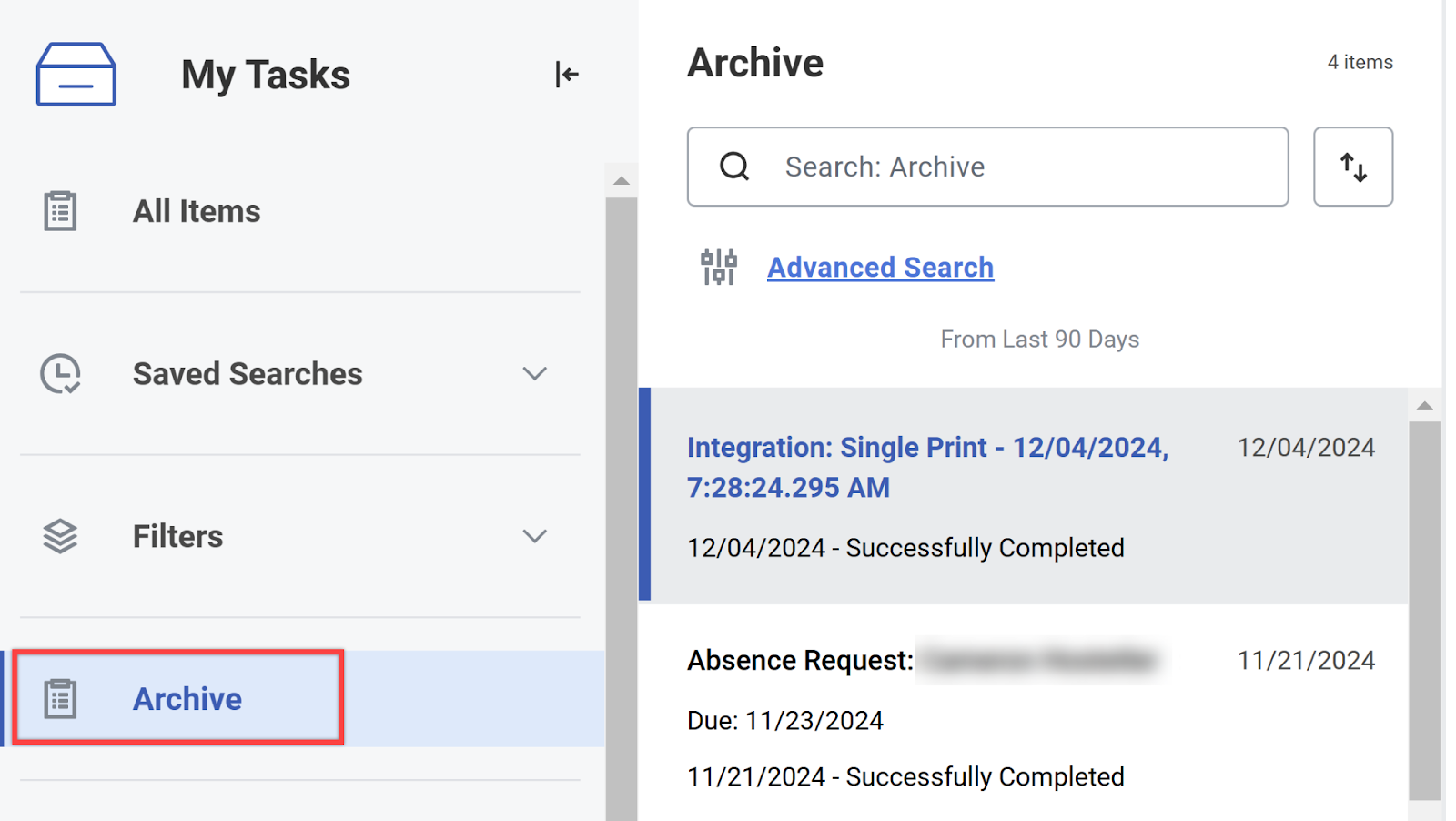This screenshot has height=821, width=1456.
Task: Select the All Items clipboard icon
Action: coord(59,210)
